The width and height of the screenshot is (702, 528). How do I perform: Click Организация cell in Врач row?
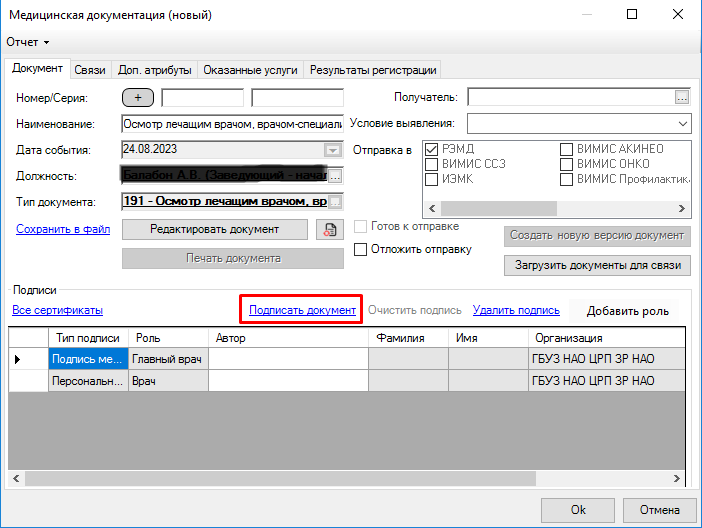(607, 381)
